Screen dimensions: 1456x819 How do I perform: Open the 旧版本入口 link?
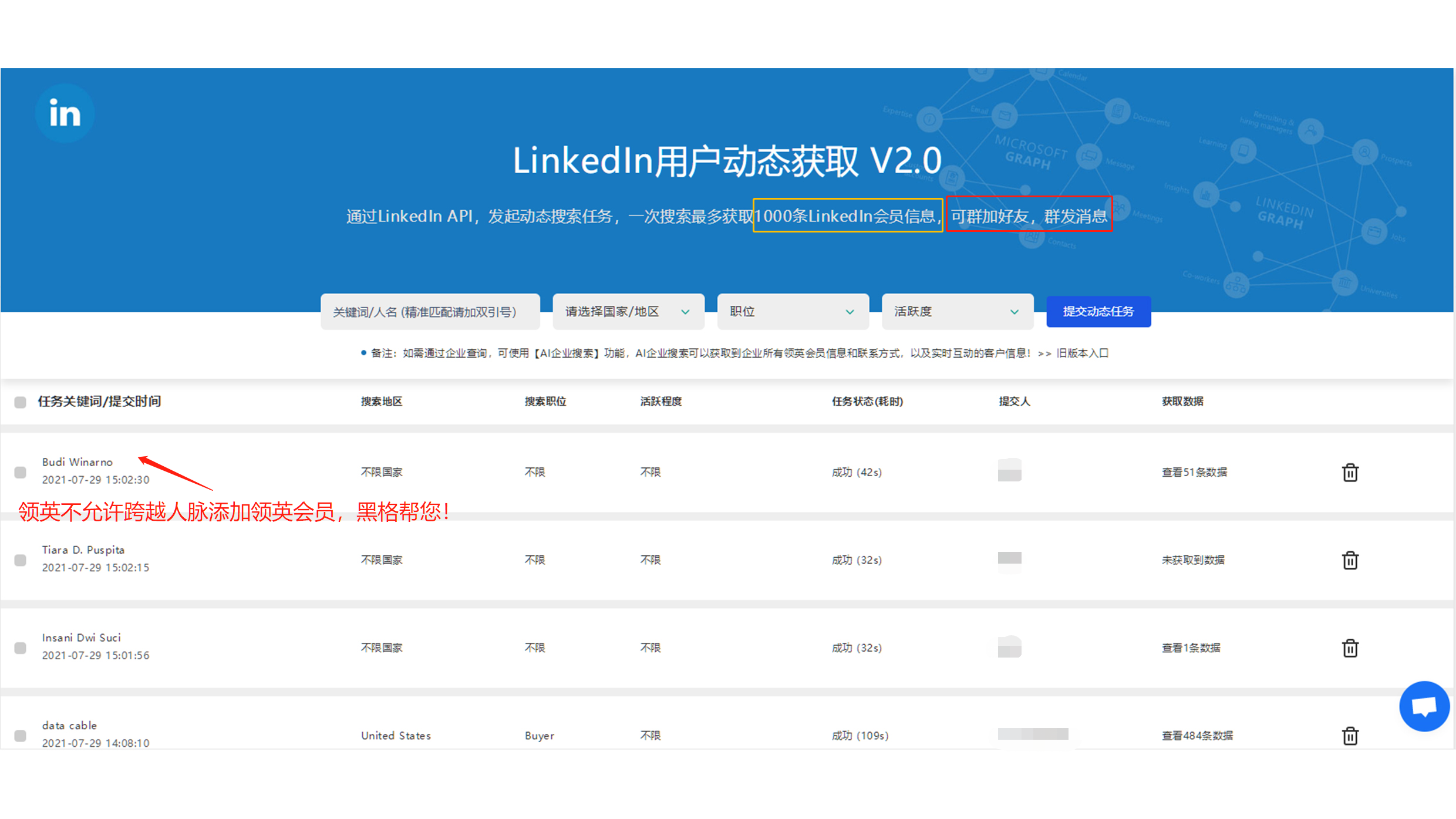click(x=1082, y=353)
